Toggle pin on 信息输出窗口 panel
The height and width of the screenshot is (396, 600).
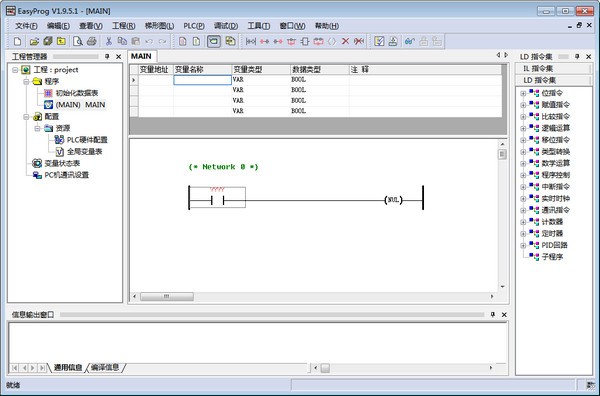[493, 315]
